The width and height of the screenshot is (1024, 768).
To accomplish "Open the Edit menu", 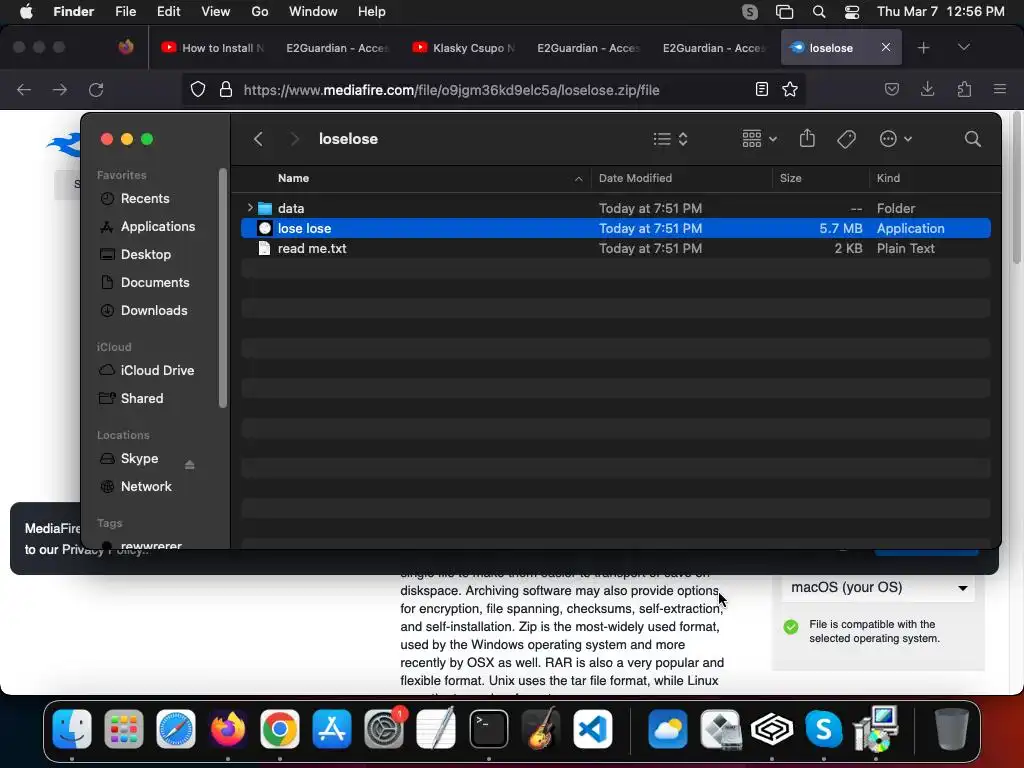I will (168, 12).
